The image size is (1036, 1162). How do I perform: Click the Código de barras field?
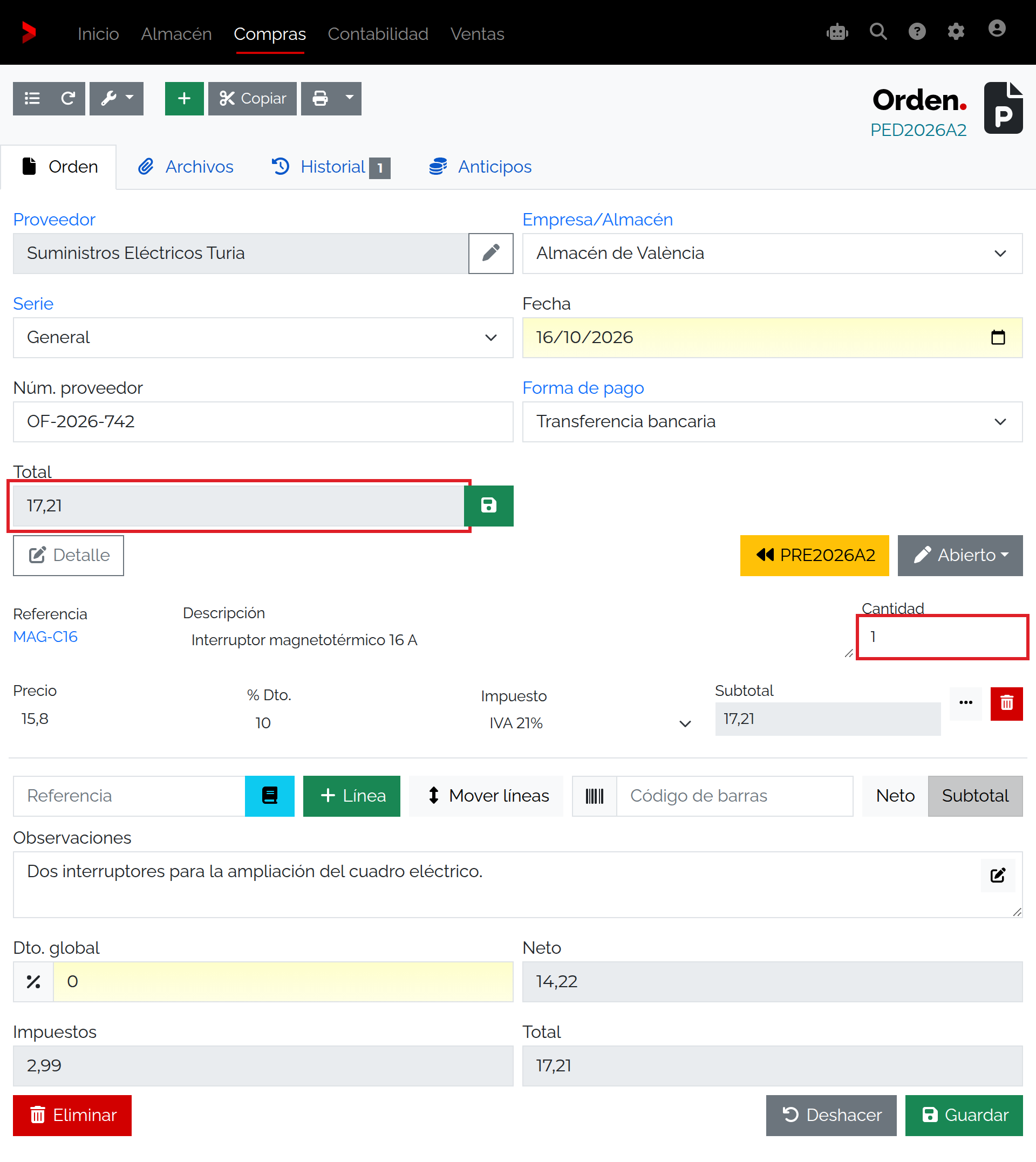[x=734, y=796]
